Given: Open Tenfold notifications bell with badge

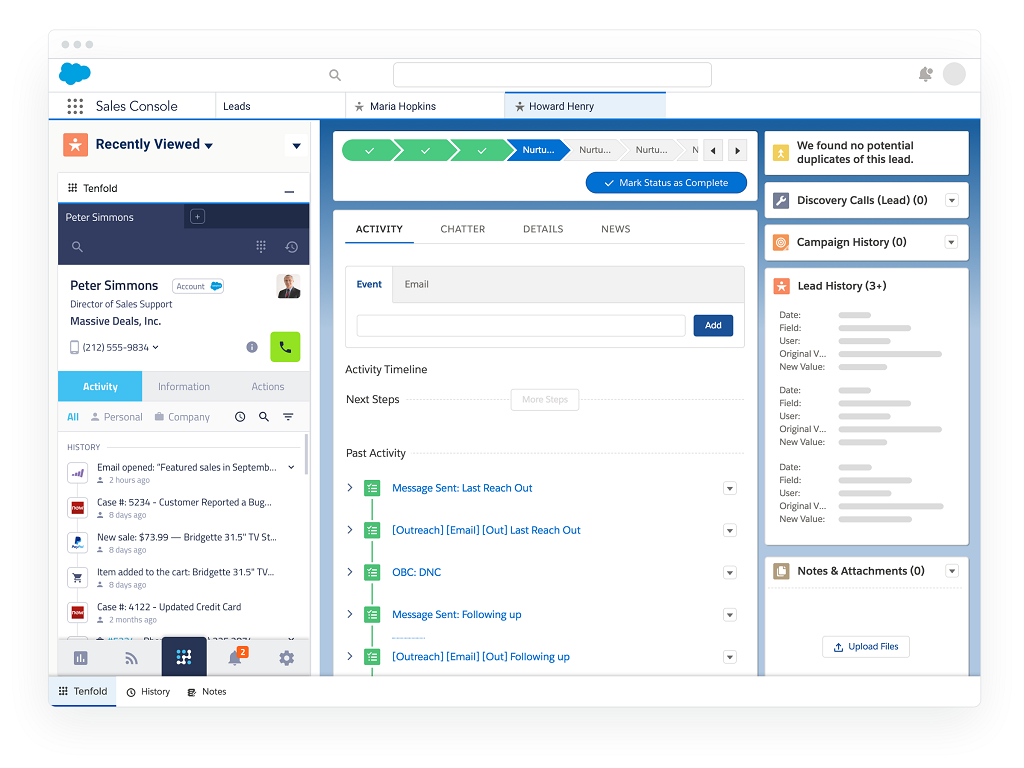Looking at the screenshot, I should [235, 657].
